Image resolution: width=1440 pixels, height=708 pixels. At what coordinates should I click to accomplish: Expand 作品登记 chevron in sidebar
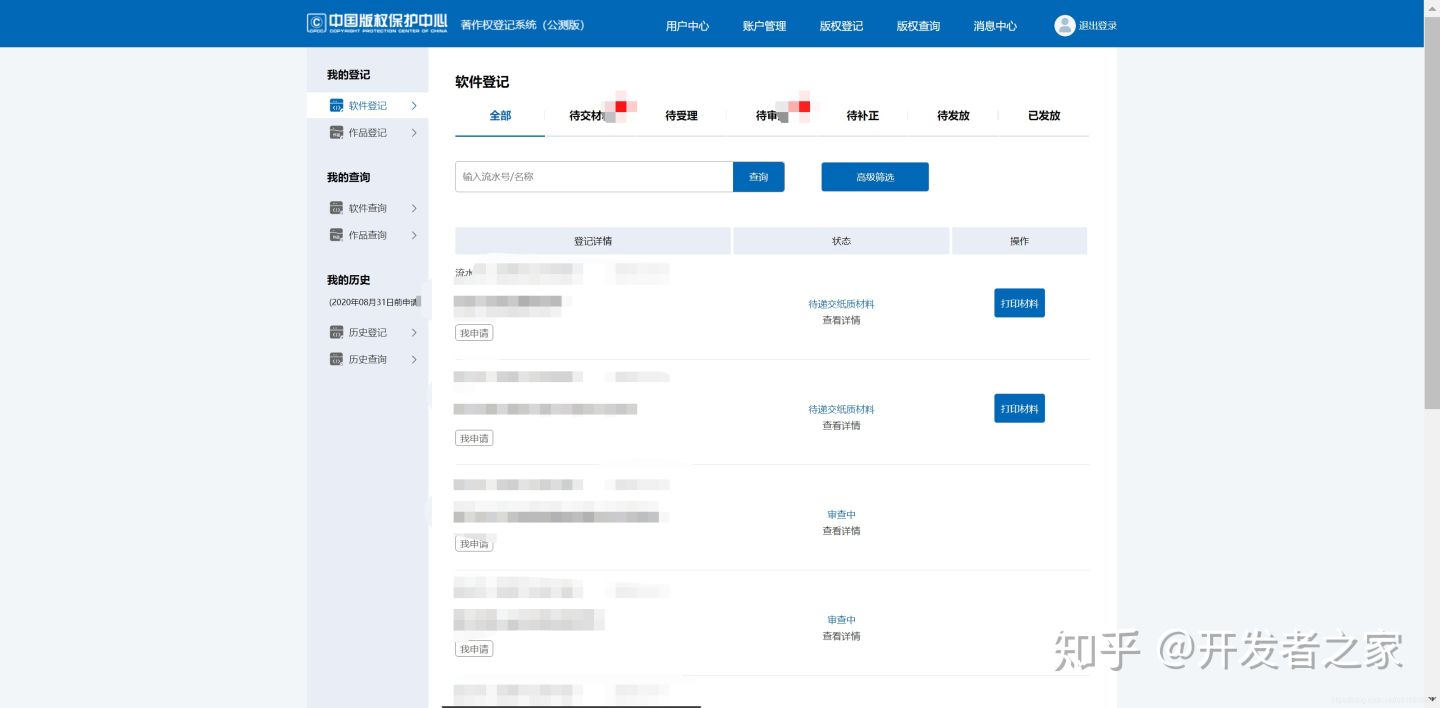[414, 132]
